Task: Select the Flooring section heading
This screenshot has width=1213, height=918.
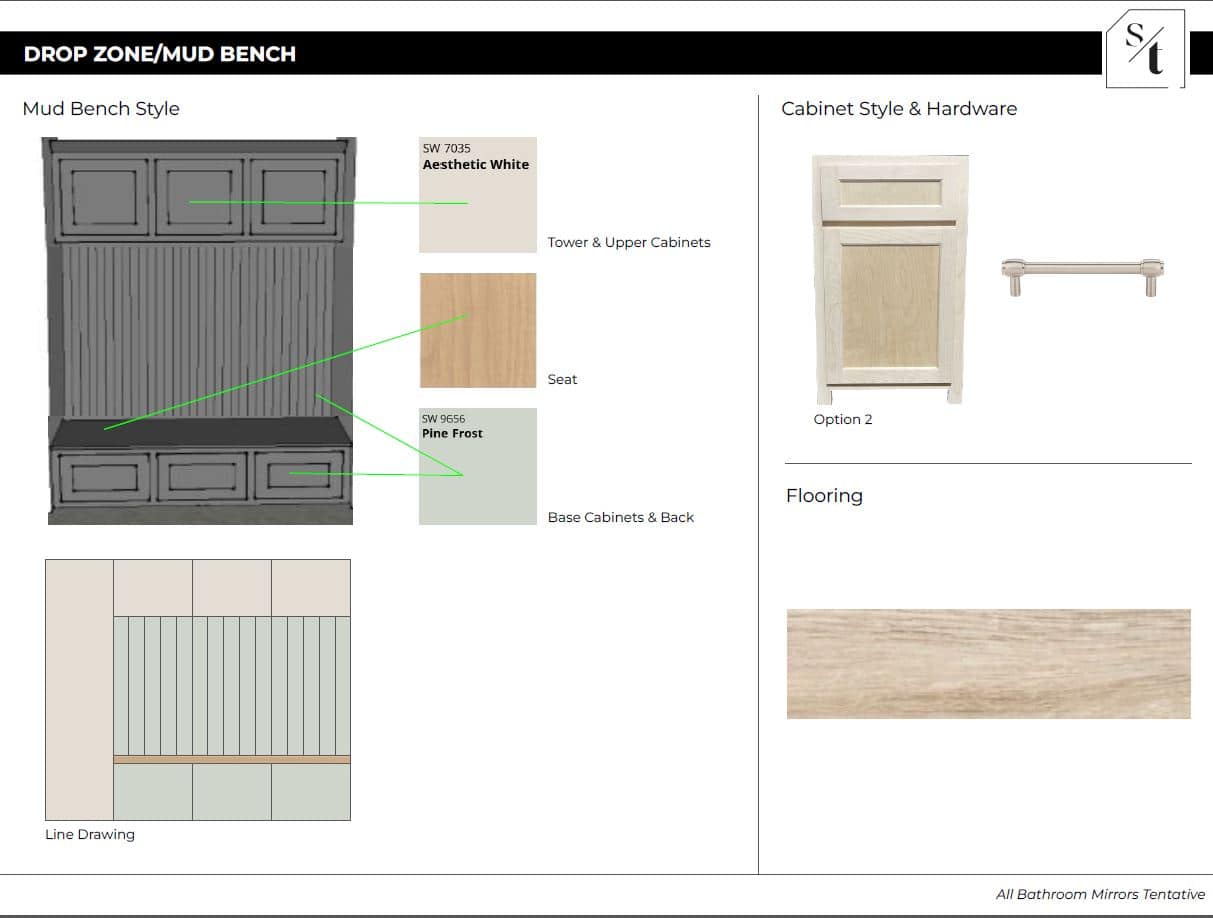Action: tap(824, 496)
